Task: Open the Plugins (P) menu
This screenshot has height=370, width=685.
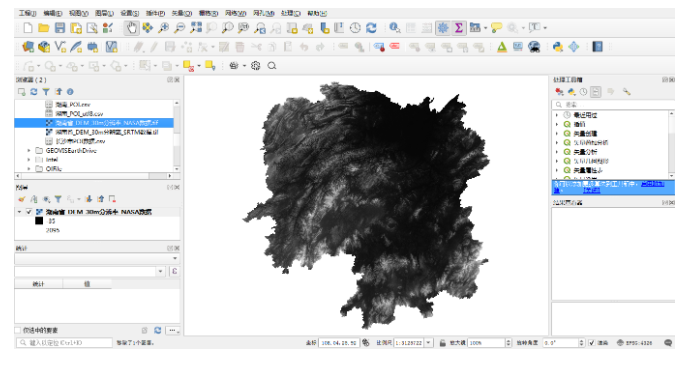Action: tap(156, 13)
